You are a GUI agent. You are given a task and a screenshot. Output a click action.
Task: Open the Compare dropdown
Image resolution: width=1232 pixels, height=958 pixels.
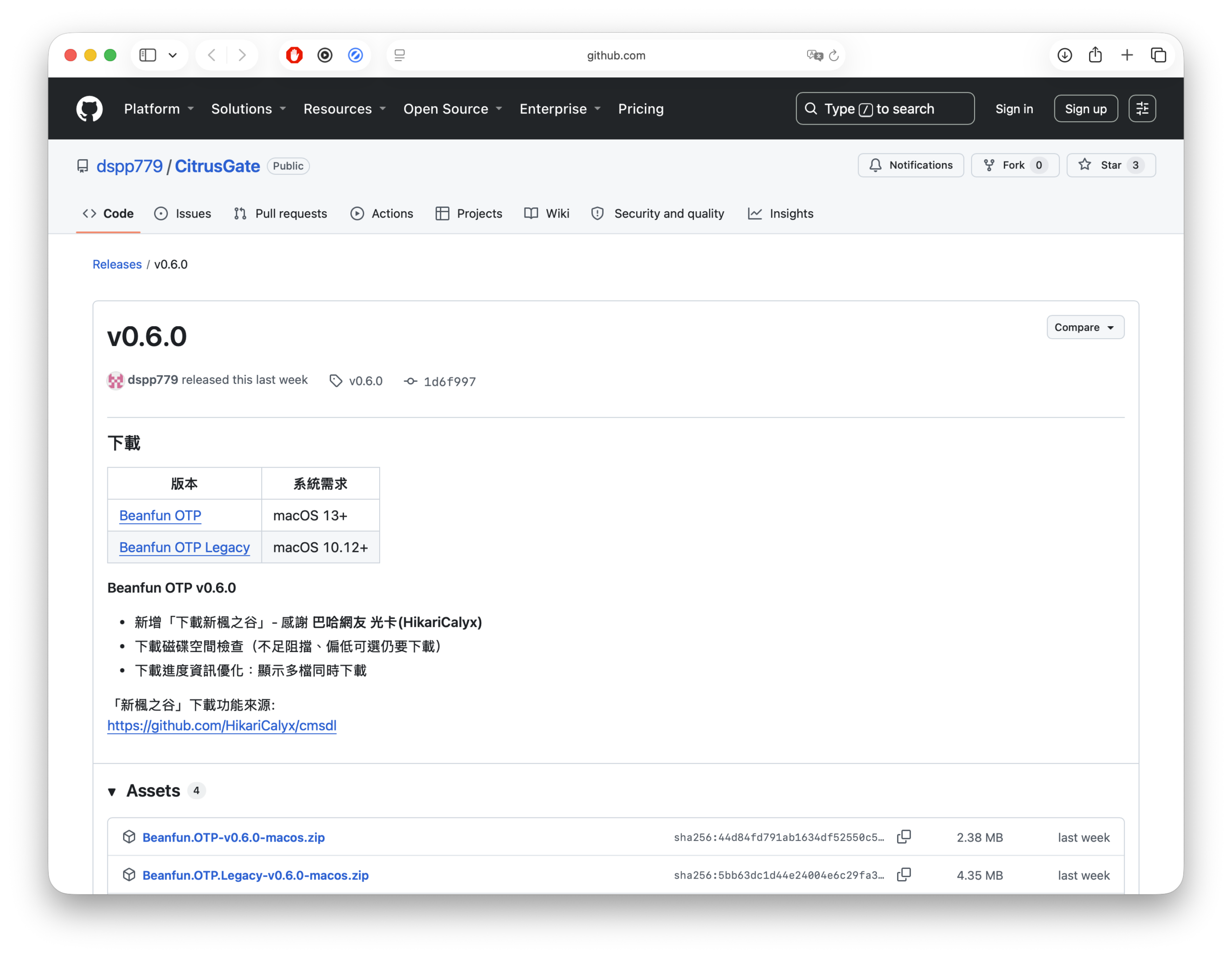click(x=1085, y=327)
